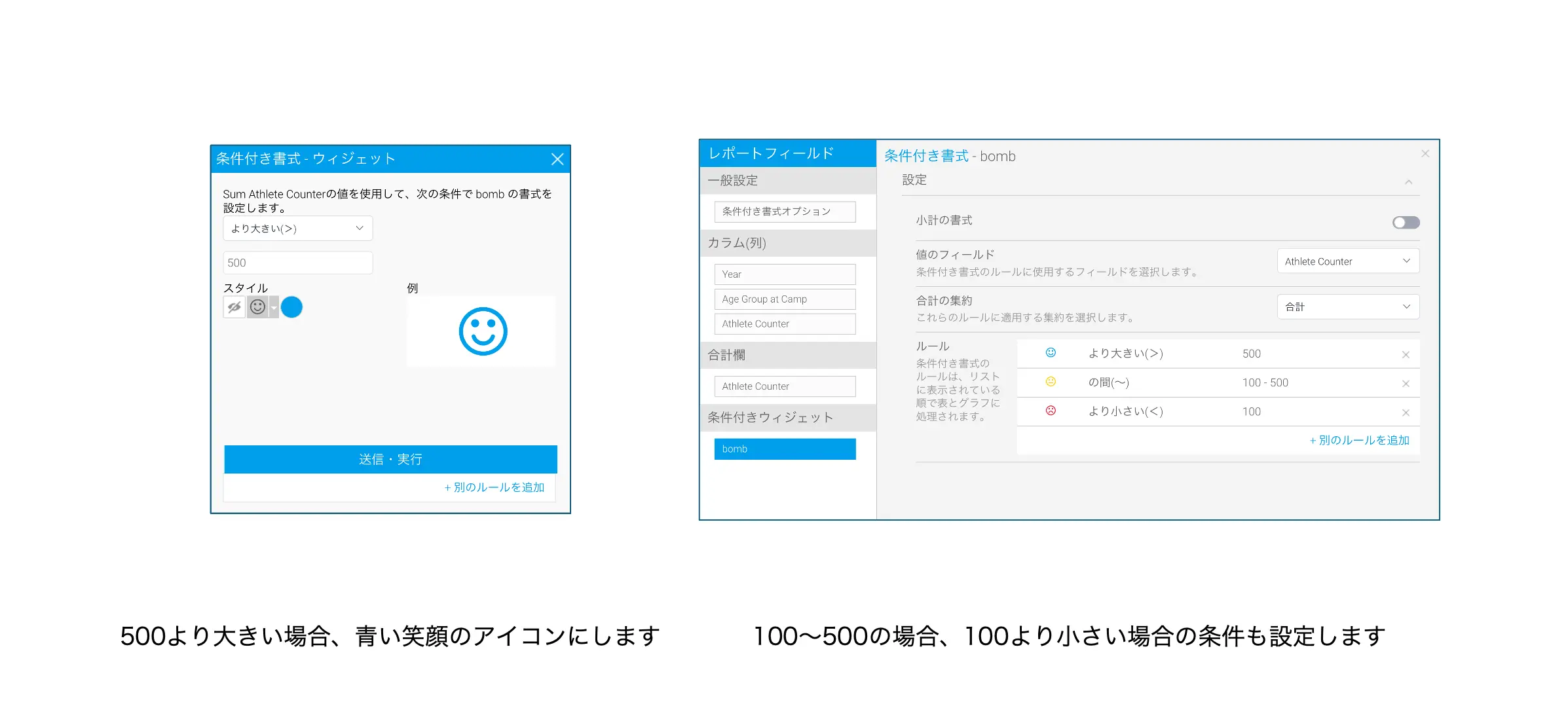Click the 500 value input field
This screenshot has width=1568, height=706.
click(x=297, y=263)
